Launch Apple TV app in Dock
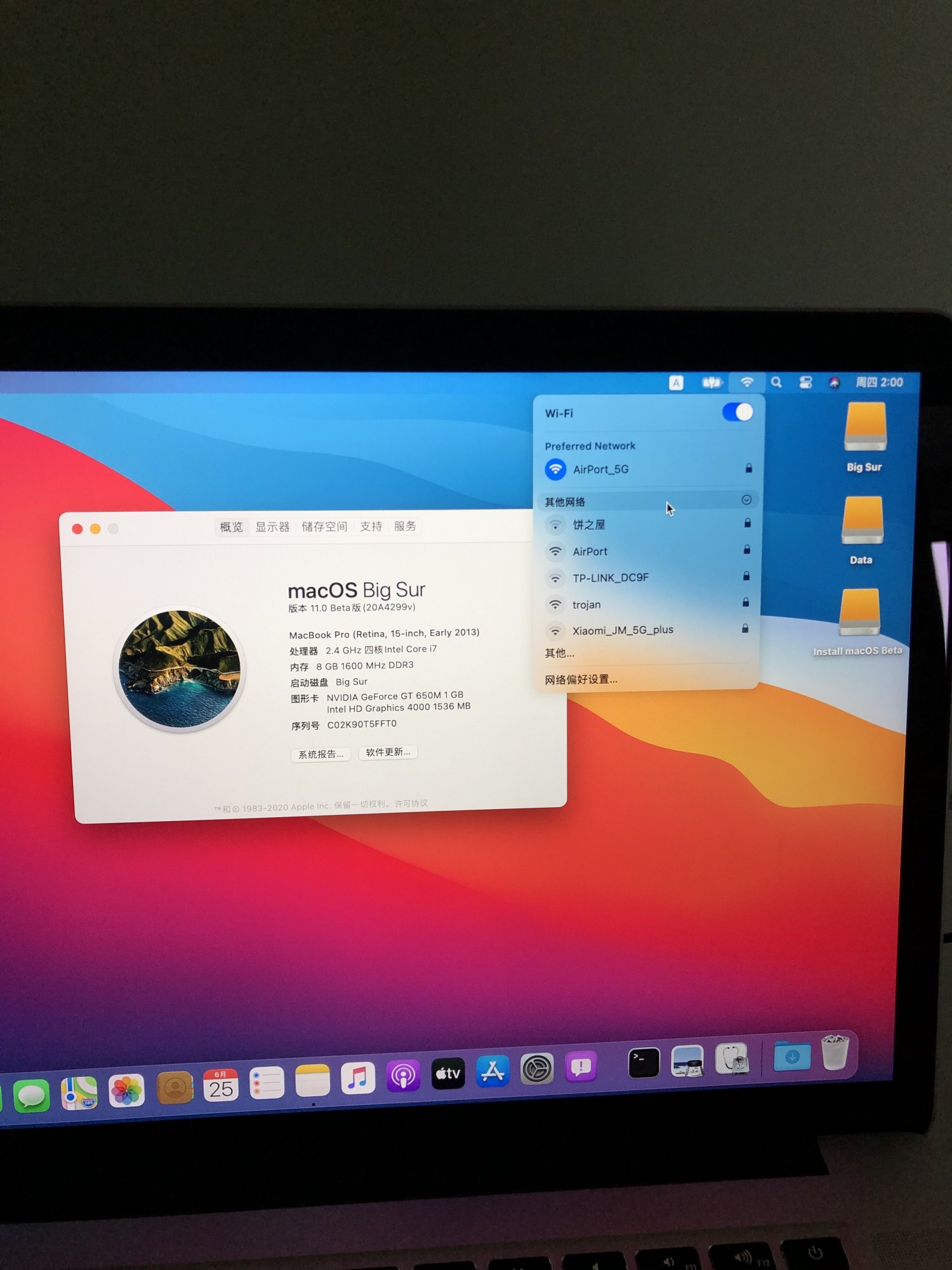952x1270 pixels. [x=448, y=1073]
